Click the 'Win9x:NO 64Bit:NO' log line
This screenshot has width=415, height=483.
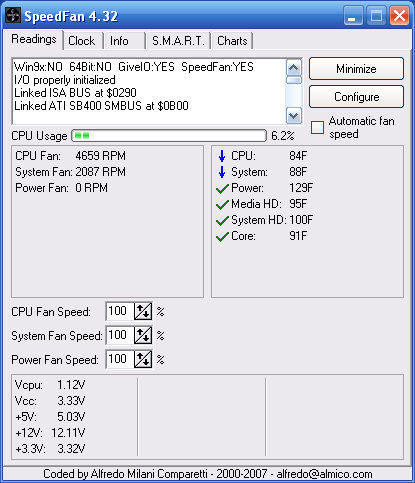coord(134,67)
